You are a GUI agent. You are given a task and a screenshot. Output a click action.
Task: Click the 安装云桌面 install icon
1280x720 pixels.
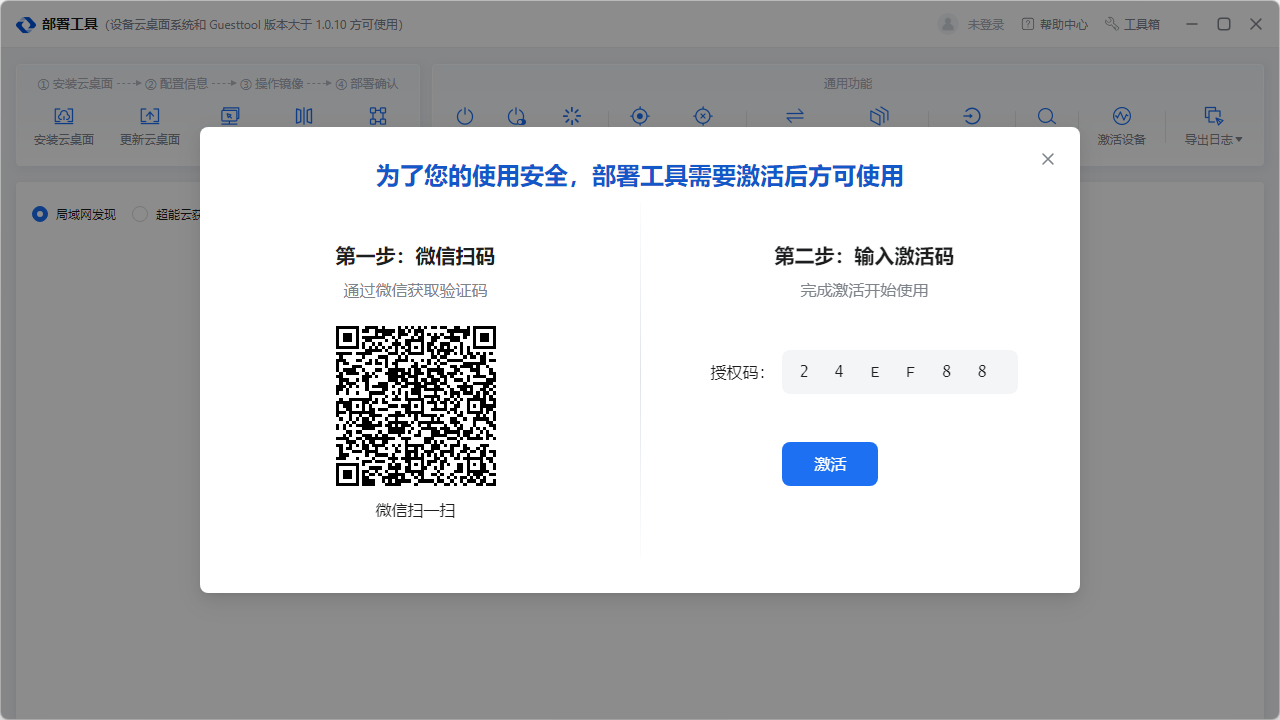[x=64, y=116]
